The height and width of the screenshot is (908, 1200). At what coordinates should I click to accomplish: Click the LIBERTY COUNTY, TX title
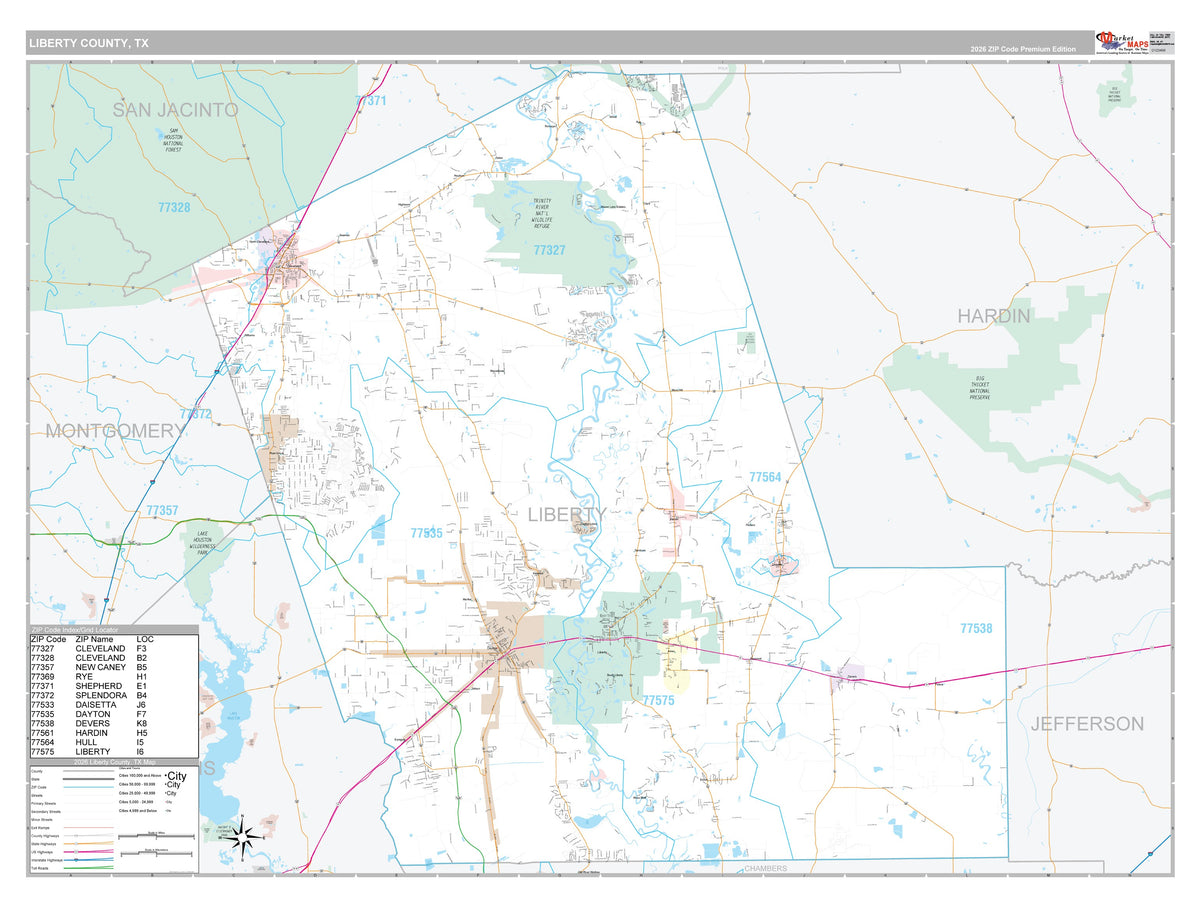[89, 43]
